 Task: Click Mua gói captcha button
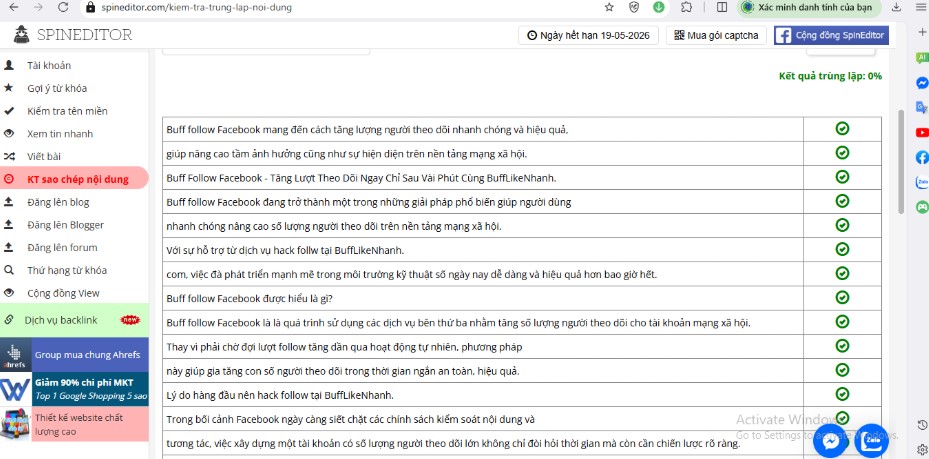[716, 36]
